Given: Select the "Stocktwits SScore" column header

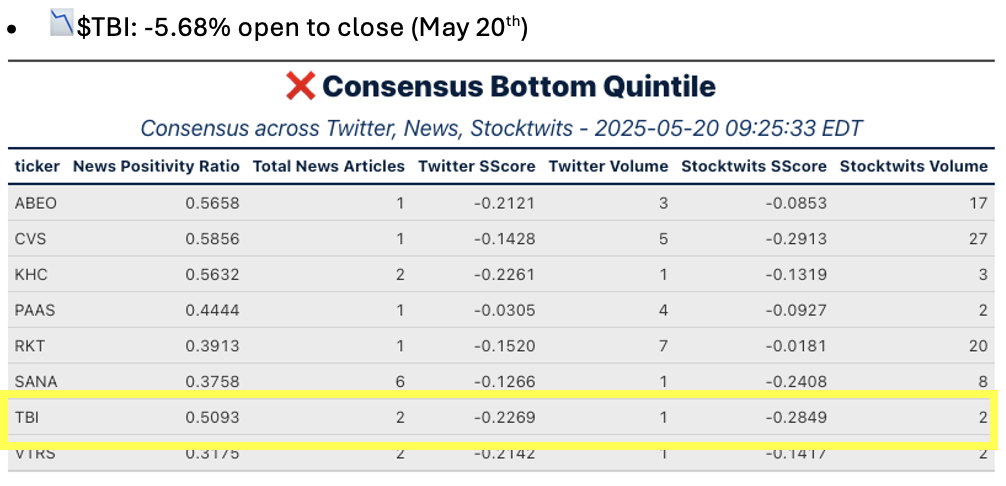Looking at the screenshot, I should click(754, 166).
